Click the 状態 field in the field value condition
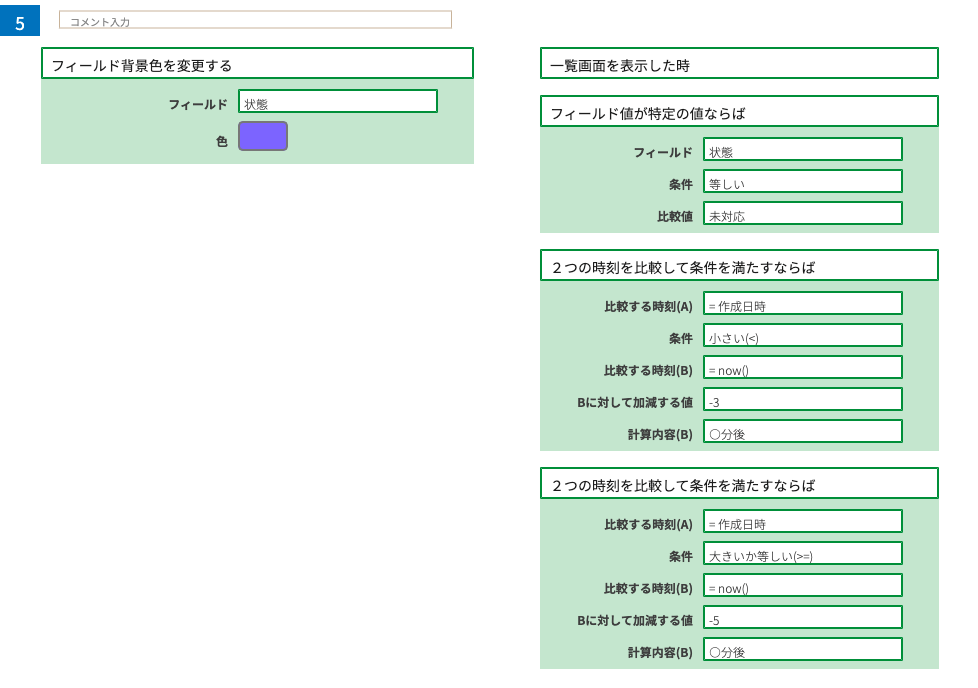The height and width of the screenshot is (688, 978). (x=803, y=150)
